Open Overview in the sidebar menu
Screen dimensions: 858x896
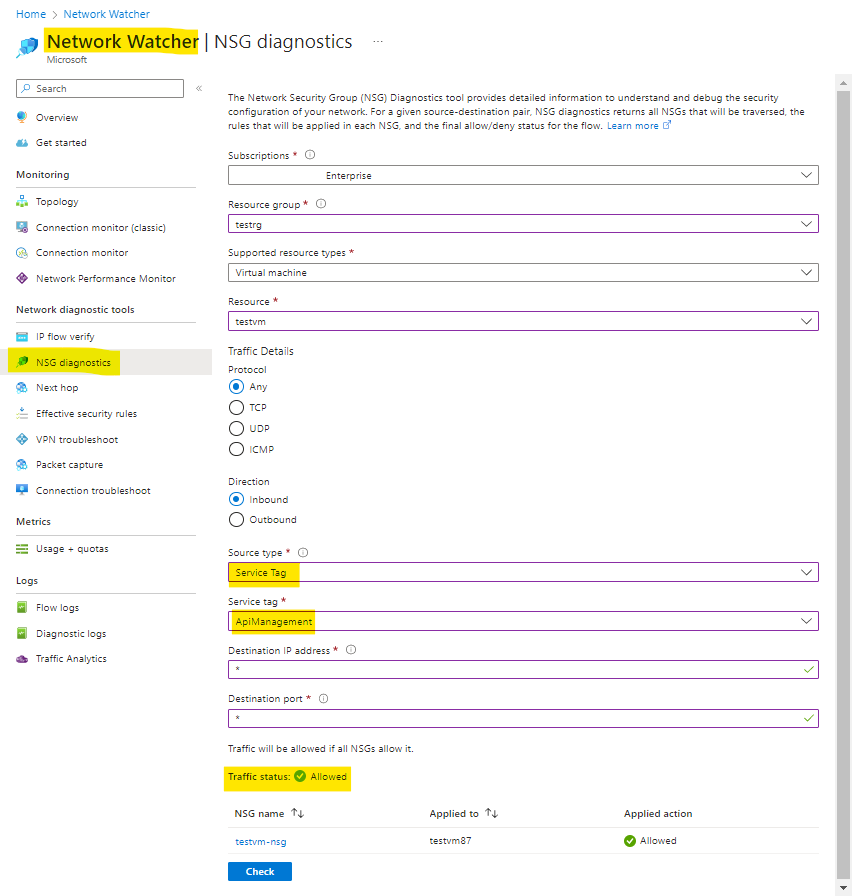(x=57, y=117)
